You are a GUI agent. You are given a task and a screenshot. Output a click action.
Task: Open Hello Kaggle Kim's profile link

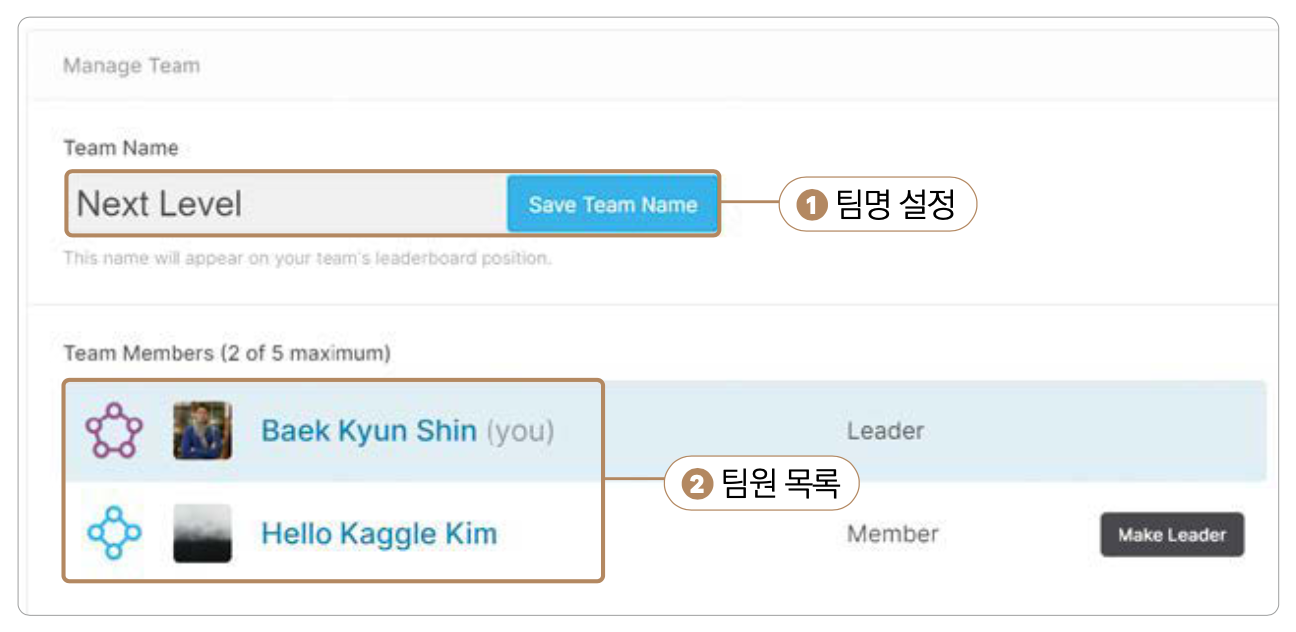pyautogui.click(x=379, y=534)
